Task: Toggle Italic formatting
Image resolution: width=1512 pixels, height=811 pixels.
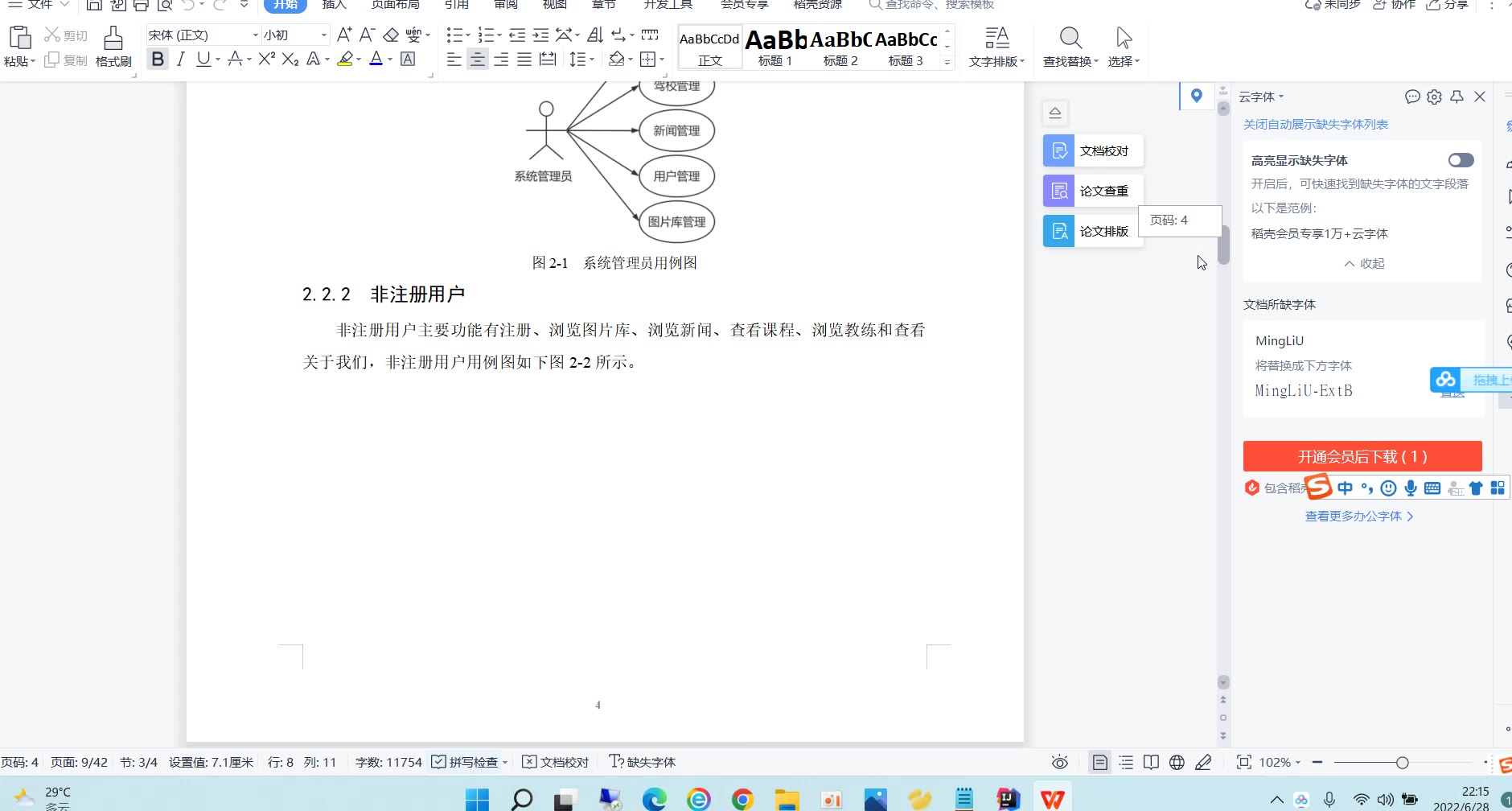Action: [181, 59]
